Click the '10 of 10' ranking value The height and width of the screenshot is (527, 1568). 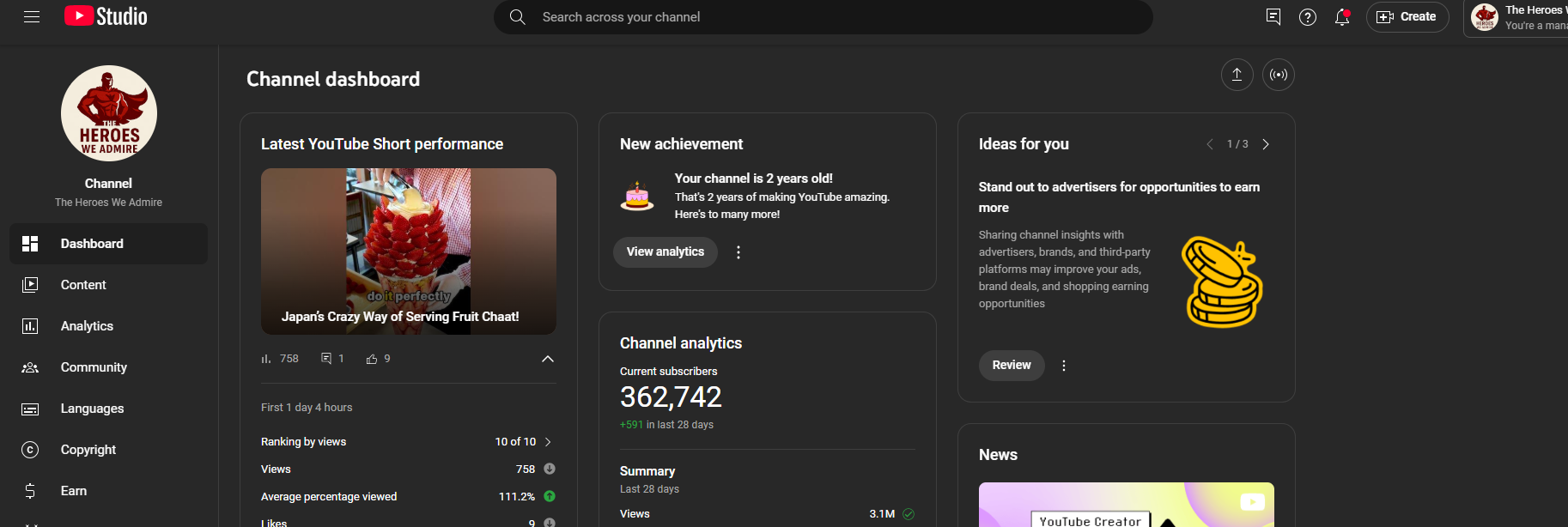click(x=515, y=442)
